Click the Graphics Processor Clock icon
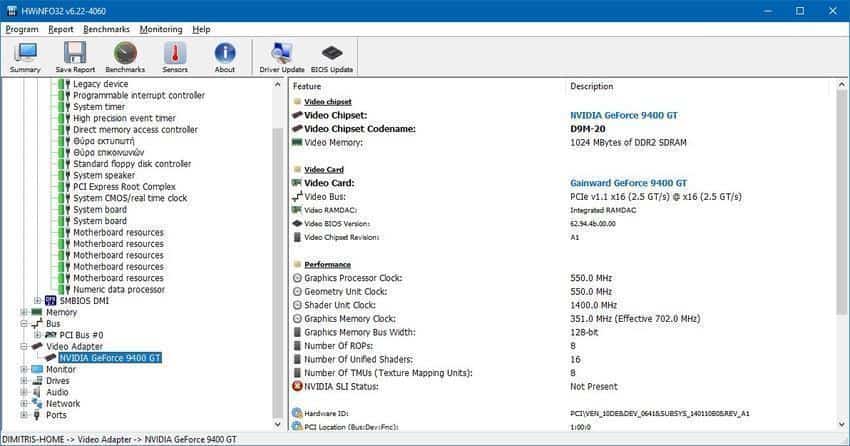The height and width of the screenshot is (446, 850). click(297, 278)
